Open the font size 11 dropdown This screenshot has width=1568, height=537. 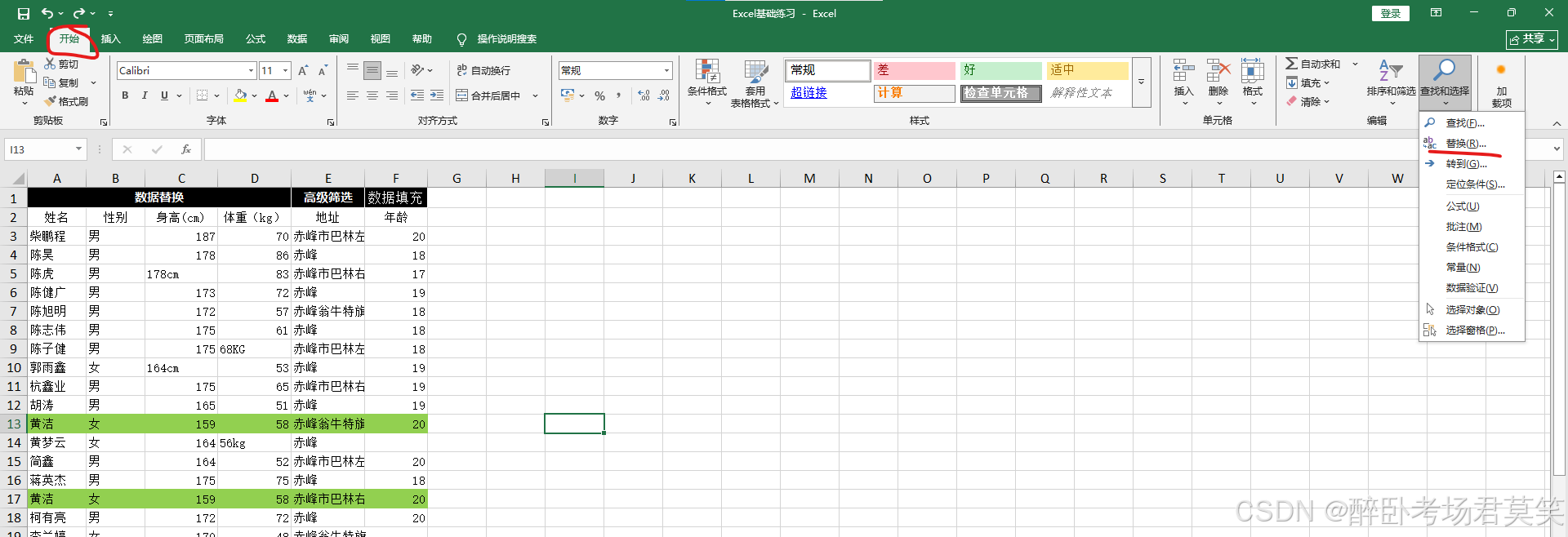point(285,70)
